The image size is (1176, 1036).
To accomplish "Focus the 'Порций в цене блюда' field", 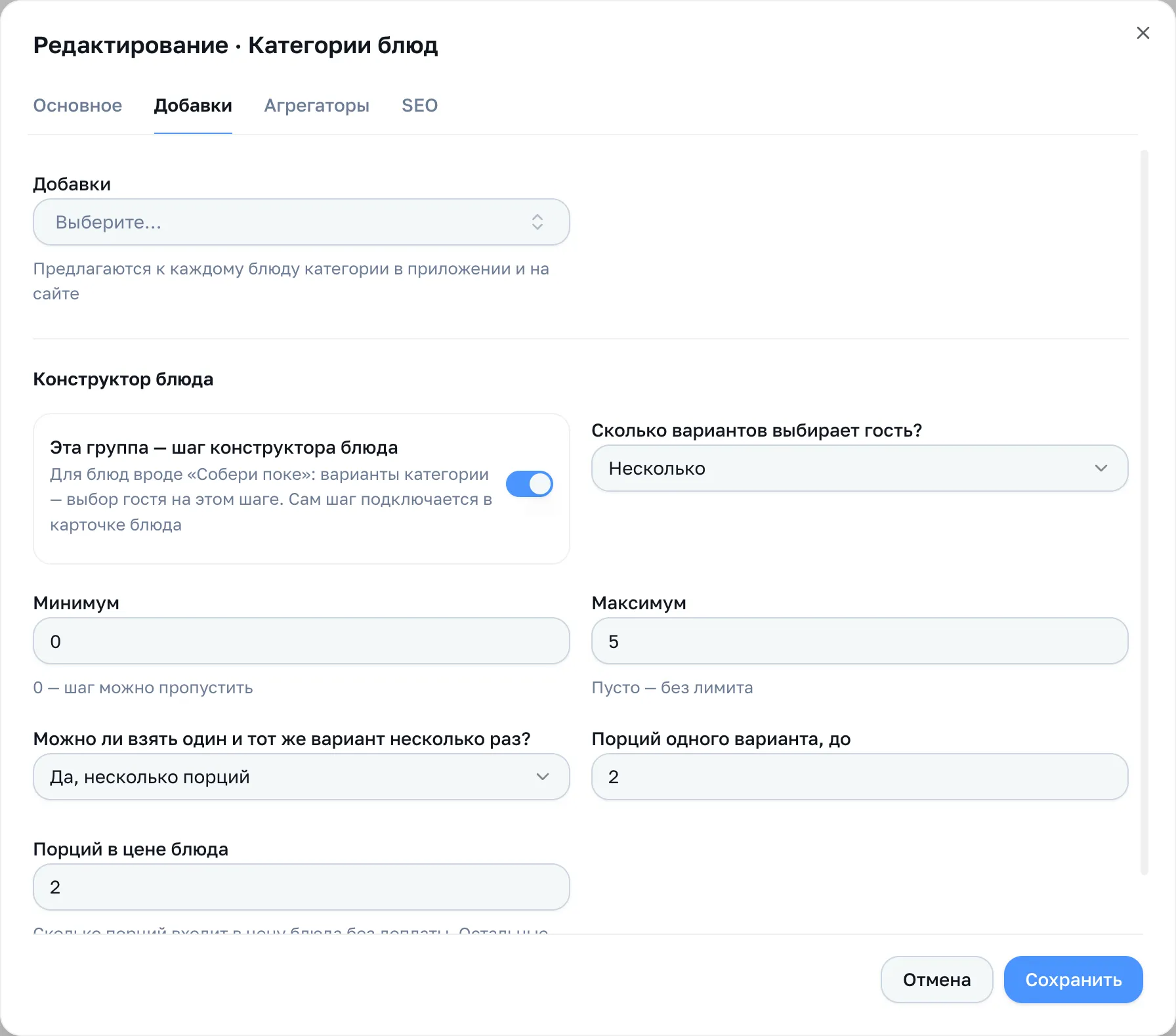I will click(x=301, y=887).
